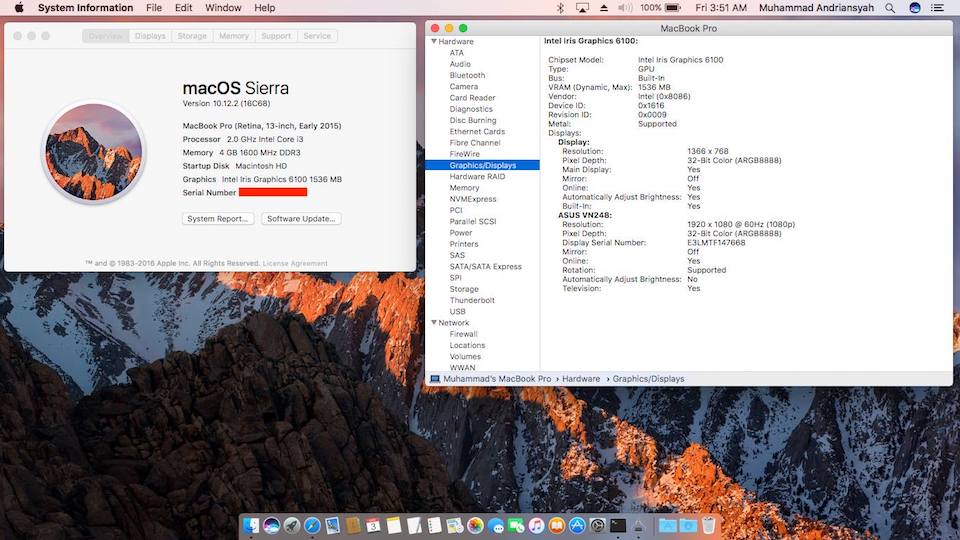Viewport: 960px width, 540px height.
Task: Click System Information chip icon in dock
Action: point(638,525)
